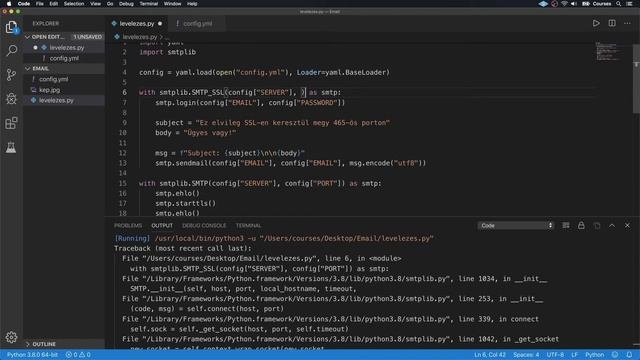The width and height of the screenshot is (640, 360).
Task: Open the Window menu
Action: click(172, 4)
